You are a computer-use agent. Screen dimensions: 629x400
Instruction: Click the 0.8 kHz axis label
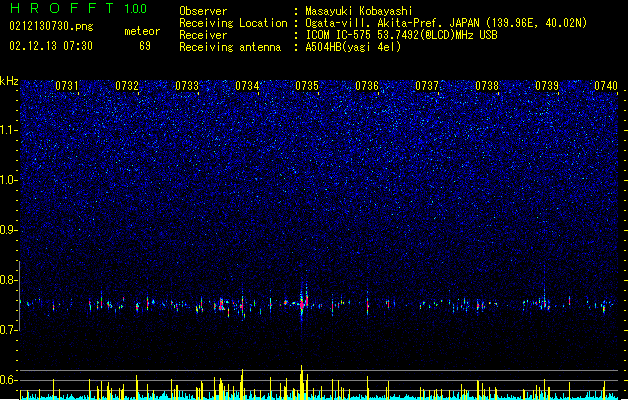(x=8, y=280)
